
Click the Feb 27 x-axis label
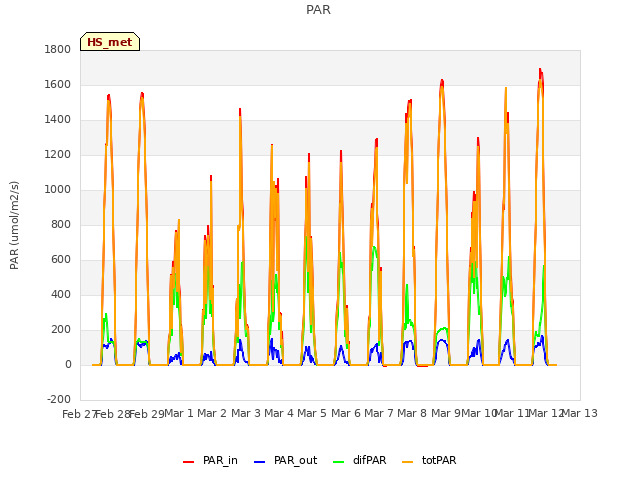point(79,414)
